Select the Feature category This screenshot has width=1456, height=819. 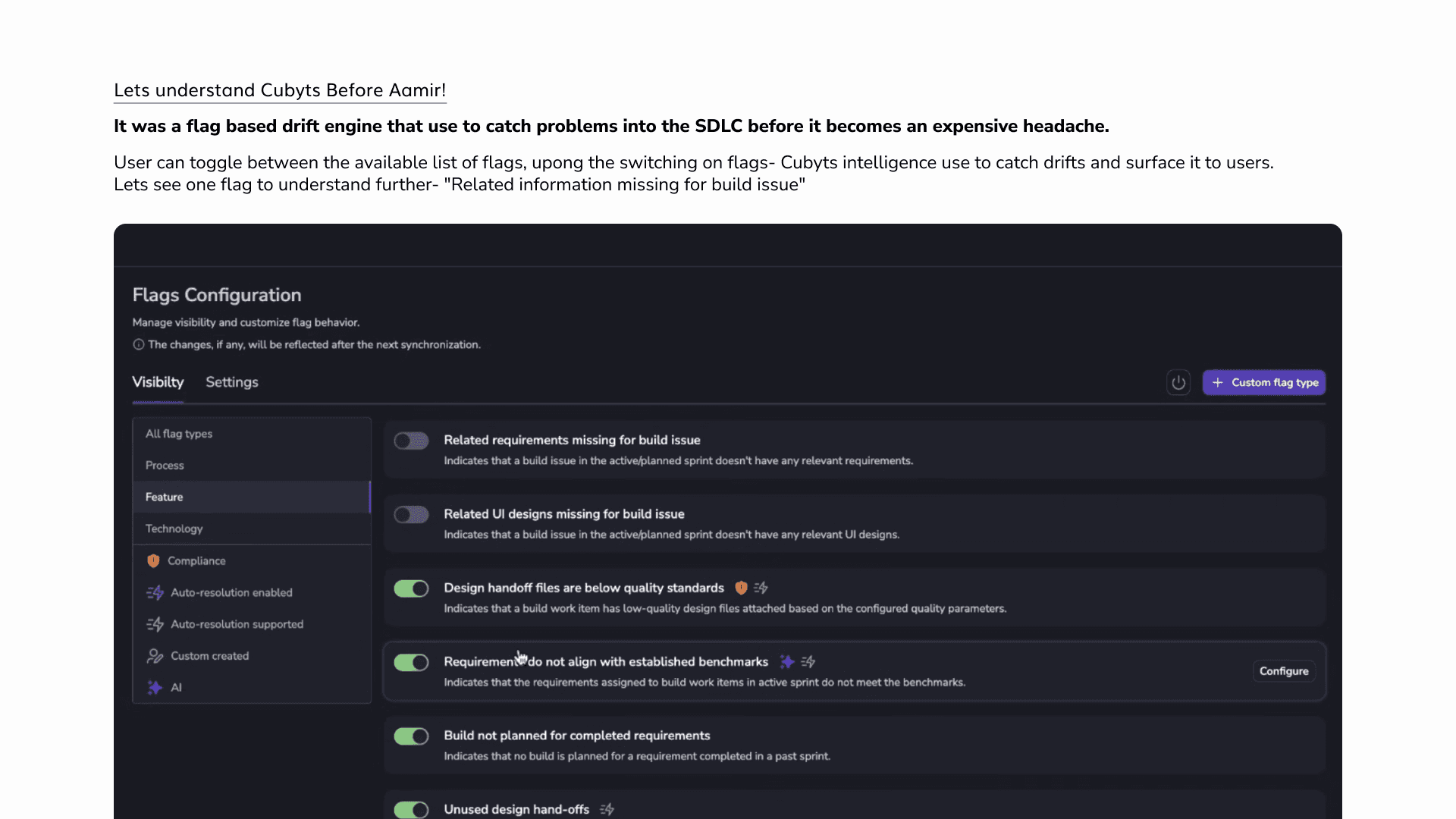point(252,497)
